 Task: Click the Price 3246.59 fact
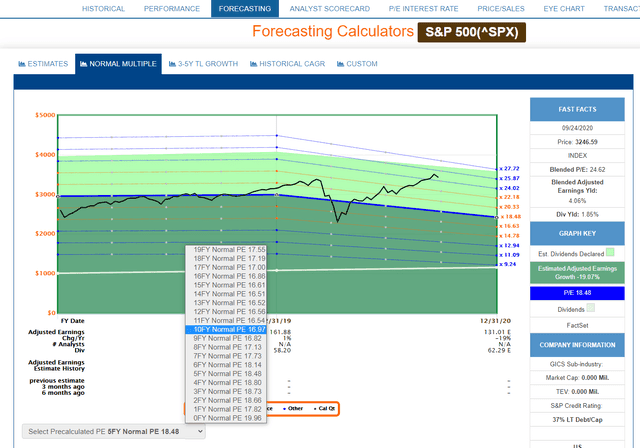(577, 142)
